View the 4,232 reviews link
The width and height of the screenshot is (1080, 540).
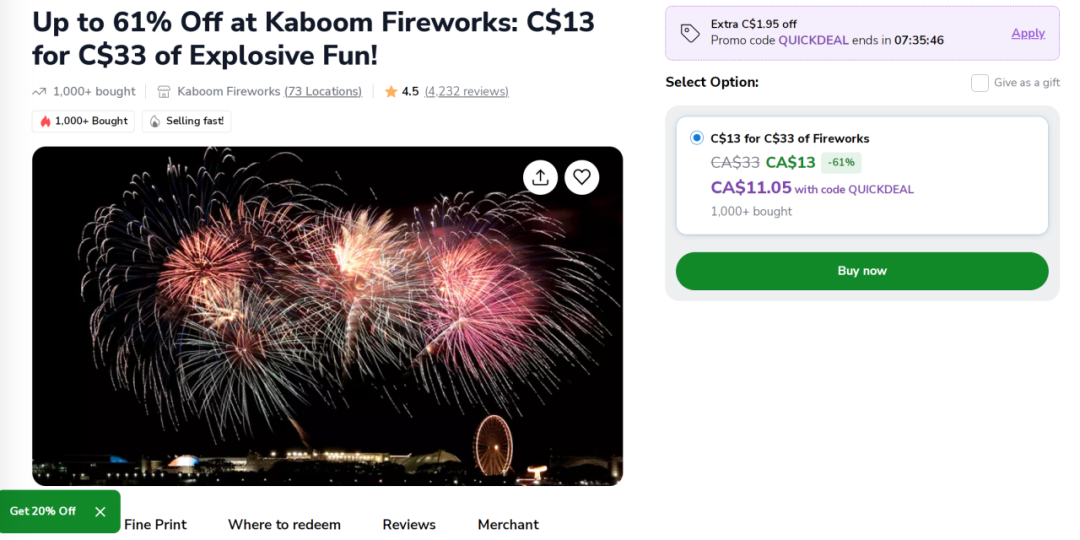pyautogui.click(x=466, y=92)
